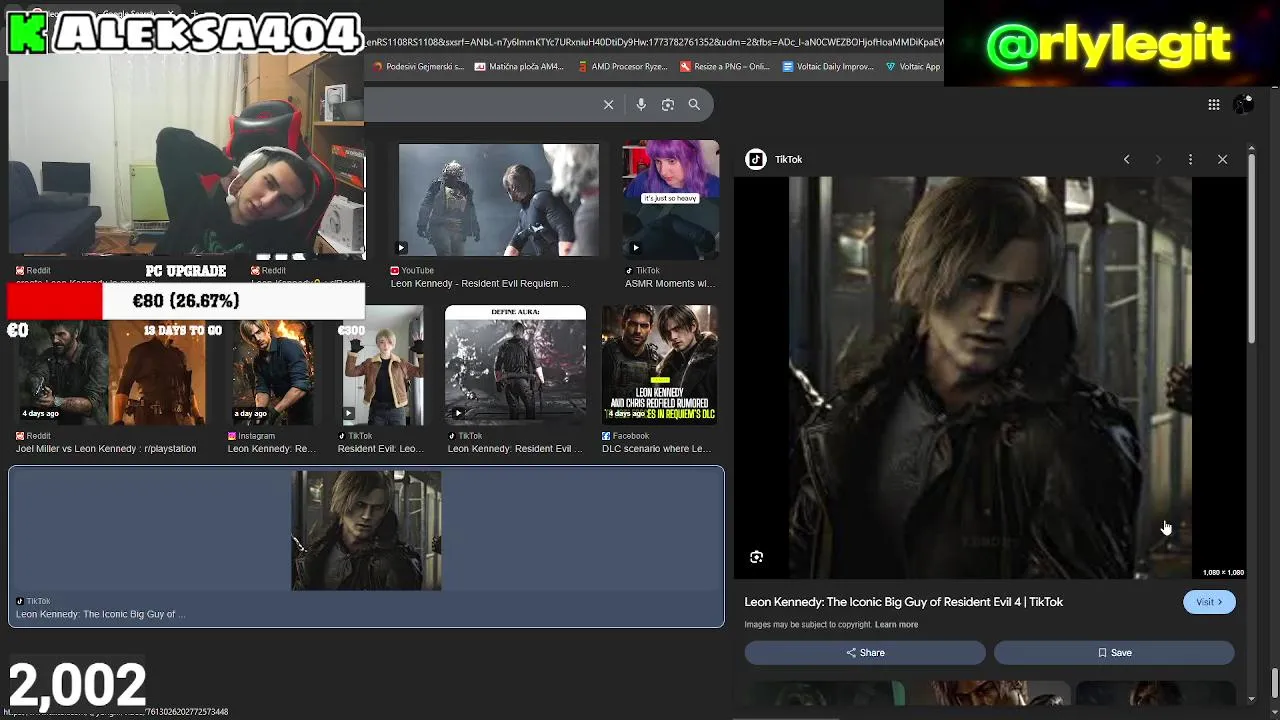
Task: Open 'Joel Miller vs Leon Kennedy : r/playstation' caption
Action: [106, 449]
